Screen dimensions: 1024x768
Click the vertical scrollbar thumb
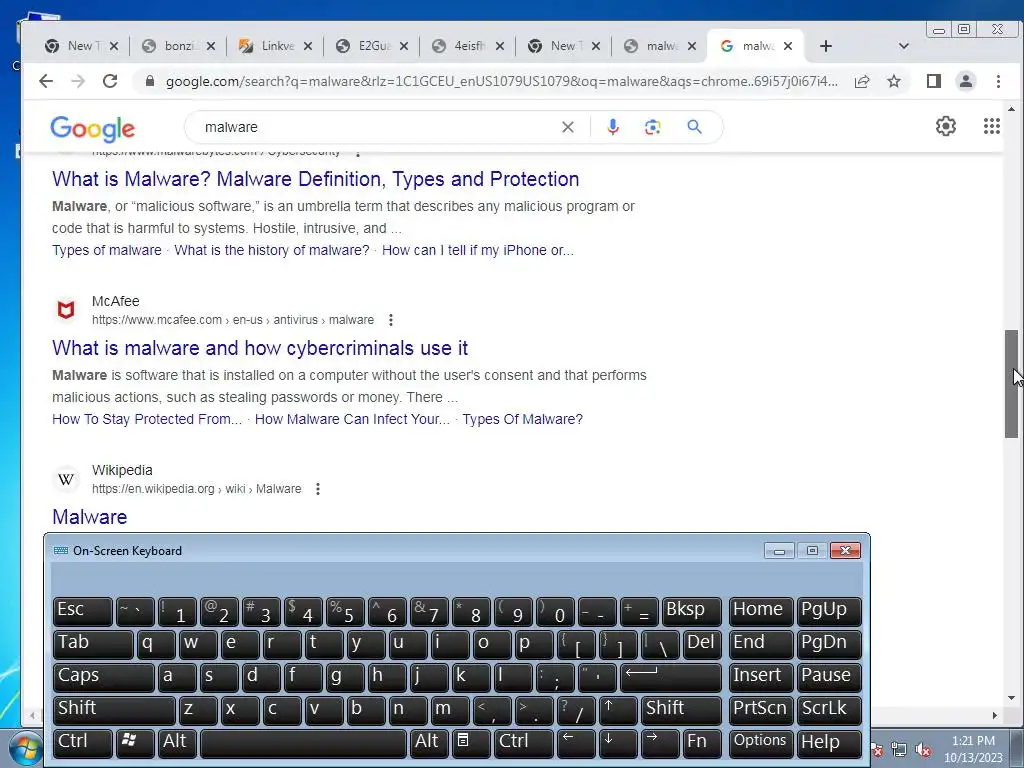pos(1011,384)
